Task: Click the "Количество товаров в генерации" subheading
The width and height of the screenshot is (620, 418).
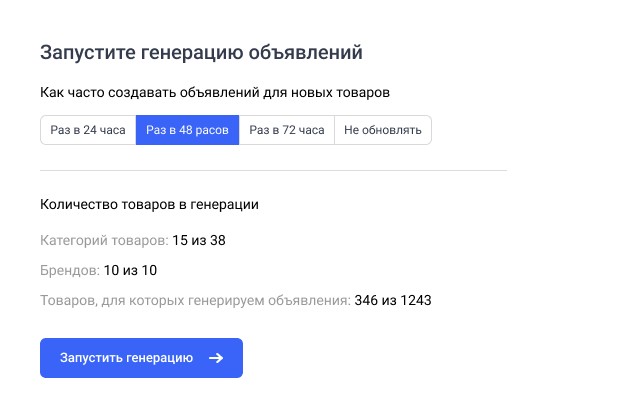Action: pyautogui.click(x=149, y=204)
